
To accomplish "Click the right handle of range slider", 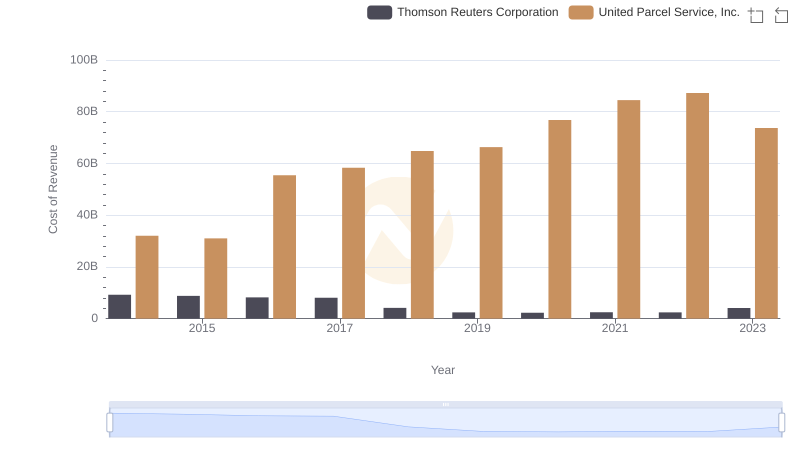I will coord(781,422).
